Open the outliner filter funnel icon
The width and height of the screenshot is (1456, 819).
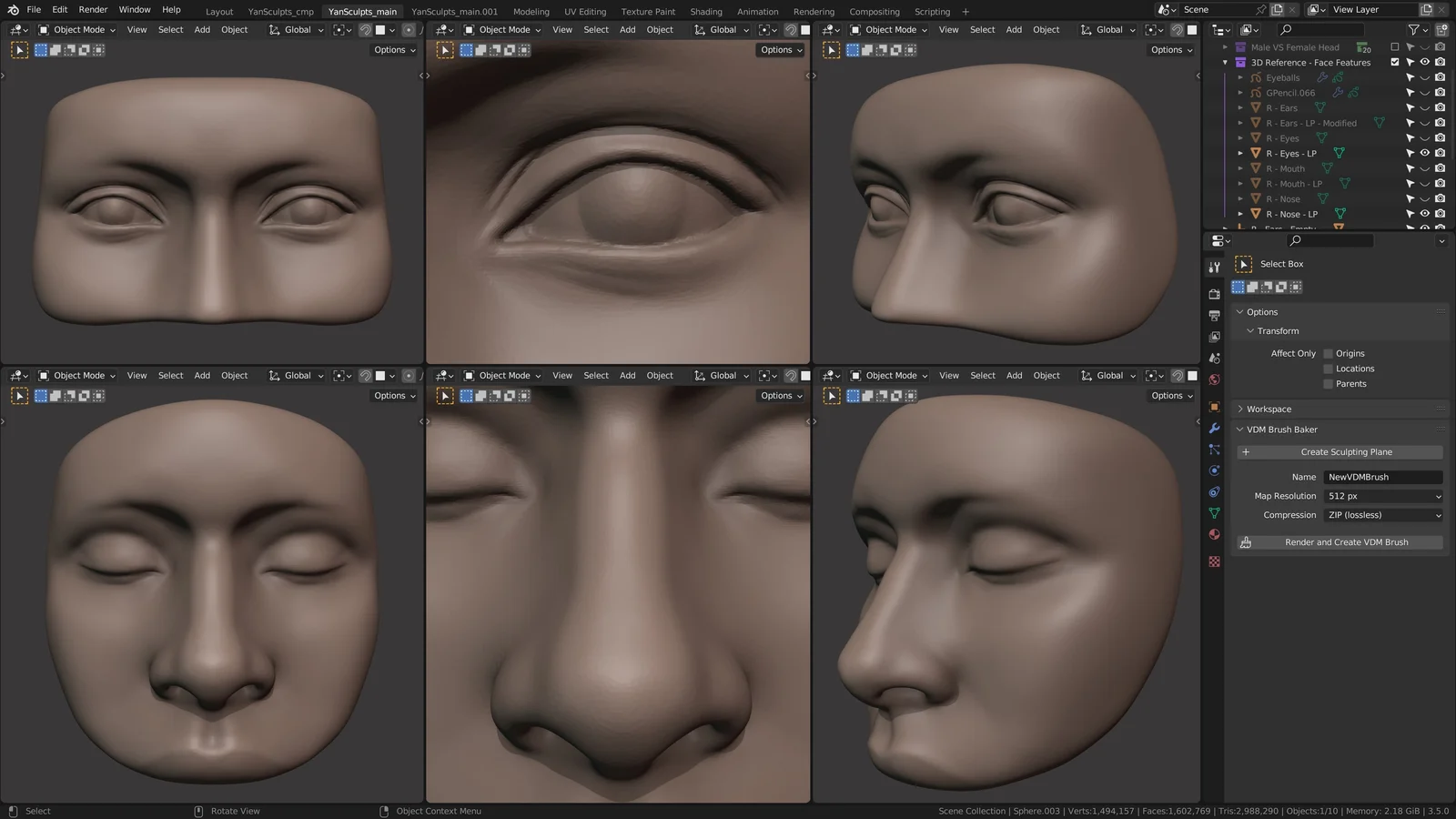(x=1413, y=29)
